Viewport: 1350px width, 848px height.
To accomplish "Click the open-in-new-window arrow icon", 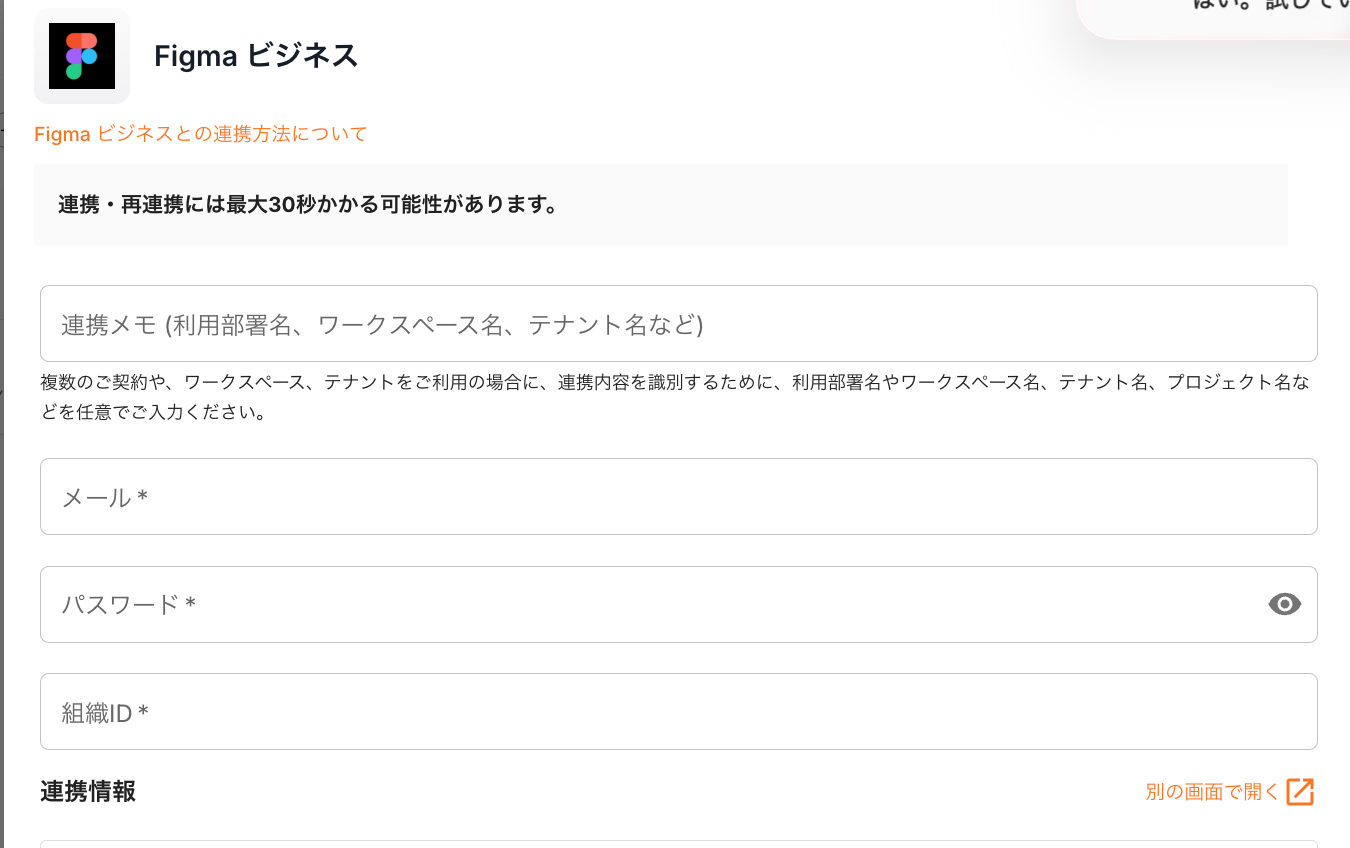I will click(1299, 792).
